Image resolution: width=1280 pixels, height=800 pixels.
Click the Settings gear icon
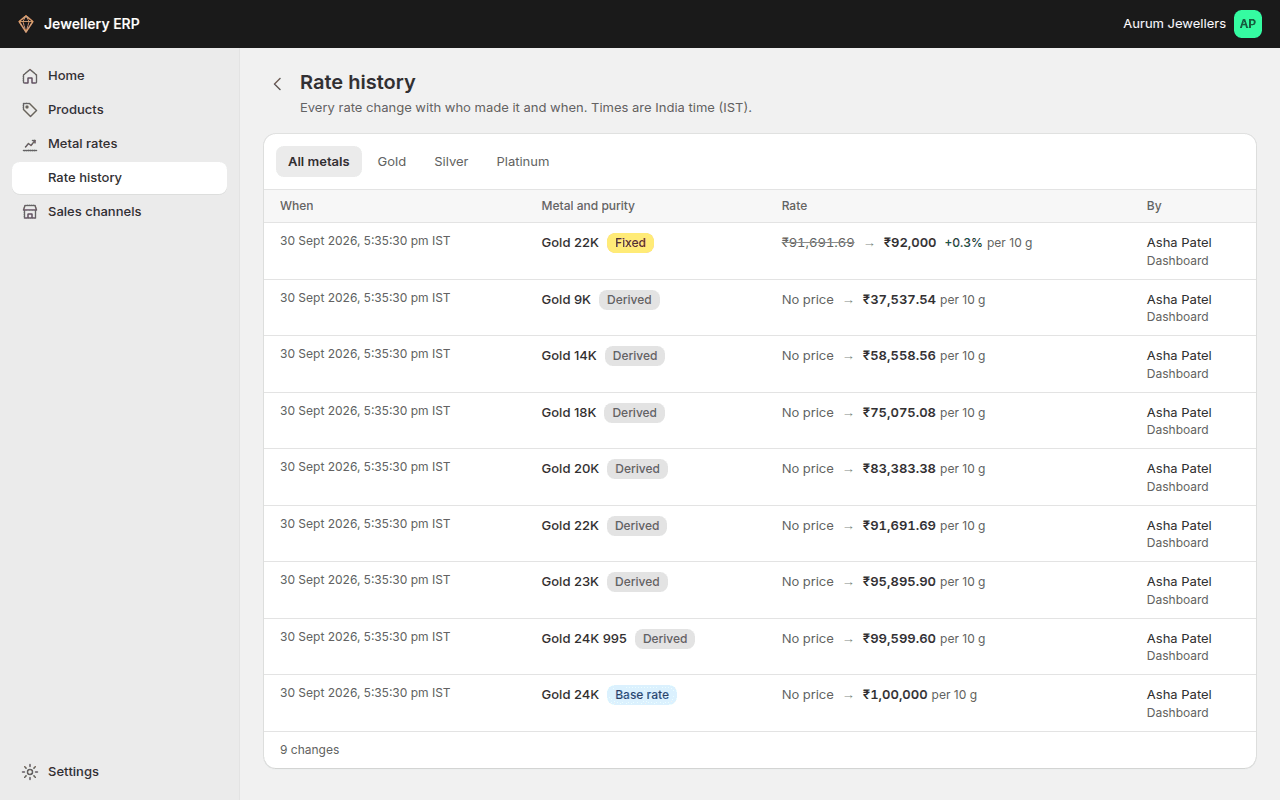click(30, 772)
